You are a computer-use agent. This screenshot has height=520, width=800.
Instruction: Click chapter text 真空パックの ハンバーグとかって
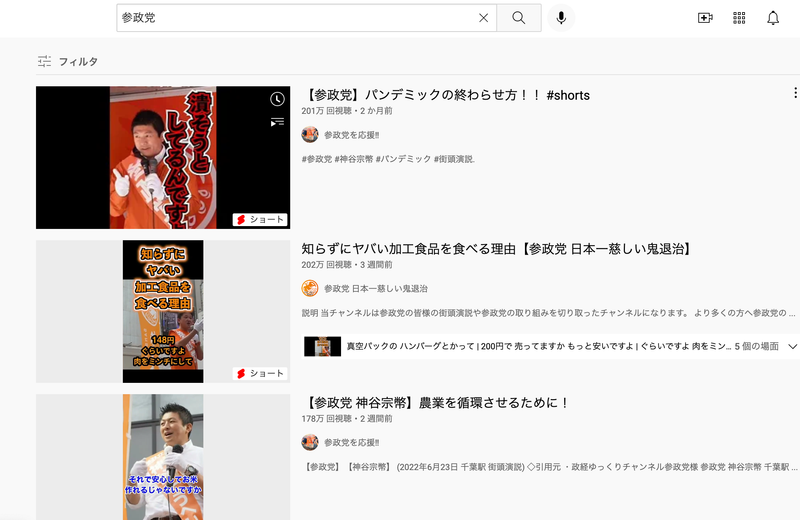point(539,346)
